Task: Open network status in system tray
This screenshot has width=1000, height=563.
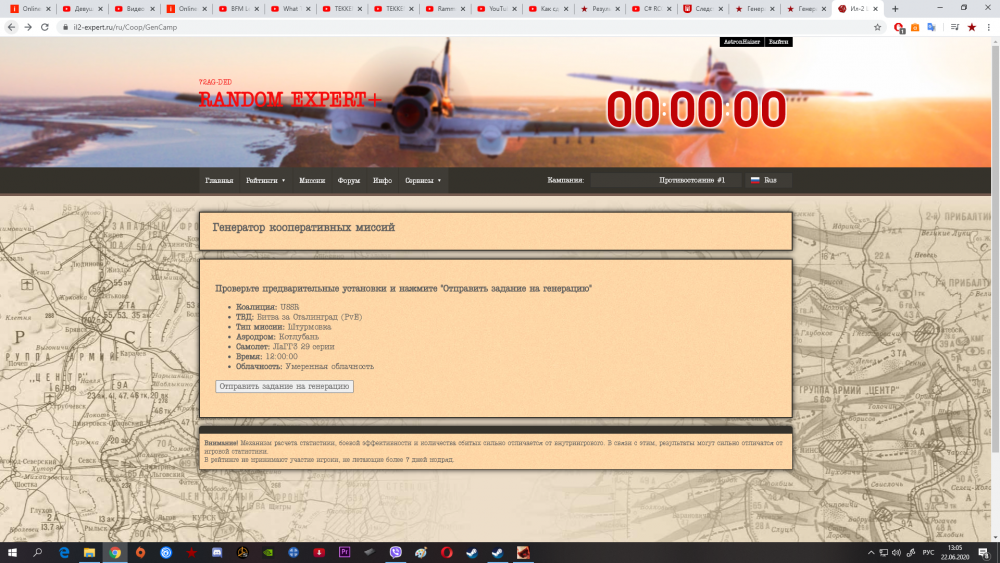Action: pos(883,553)
